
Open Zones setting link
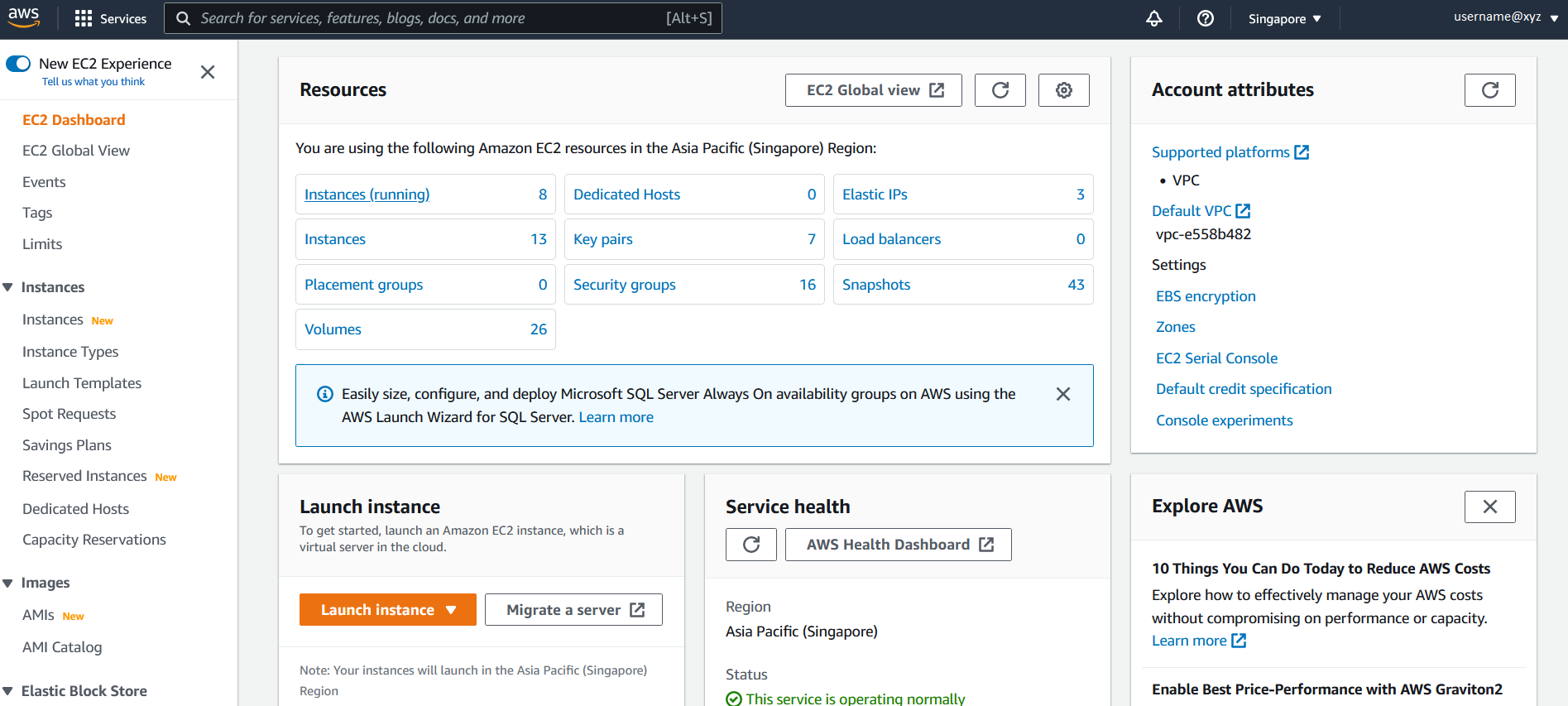(x=1175, y=327)
